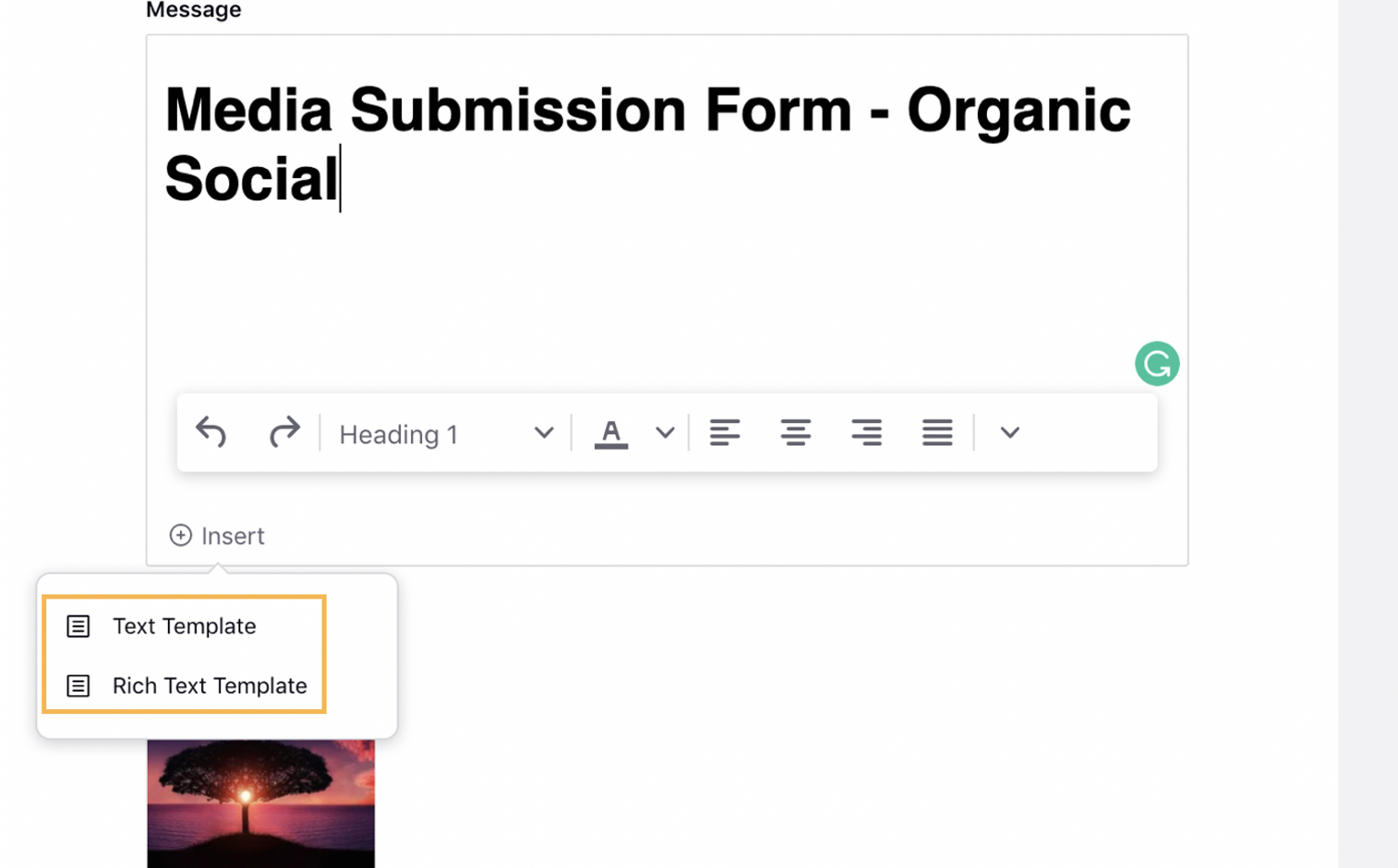Click the Insert button
This screenshot has width=1398, height=868.
(217, 536)
